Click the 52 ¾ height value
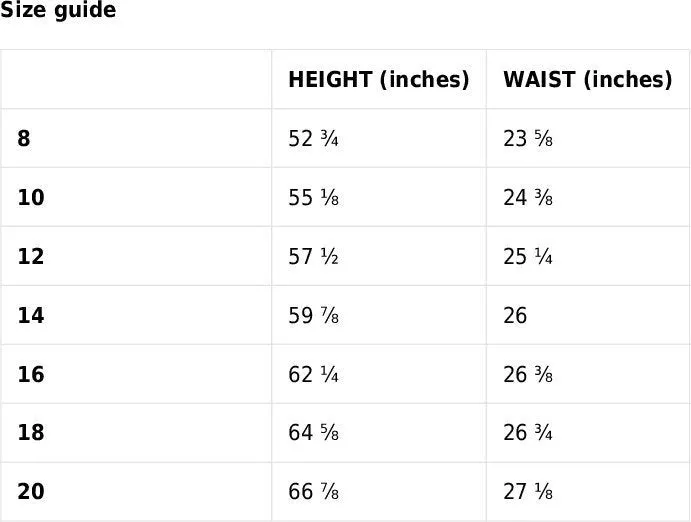 pyautogui.click(x=313, y=139)
